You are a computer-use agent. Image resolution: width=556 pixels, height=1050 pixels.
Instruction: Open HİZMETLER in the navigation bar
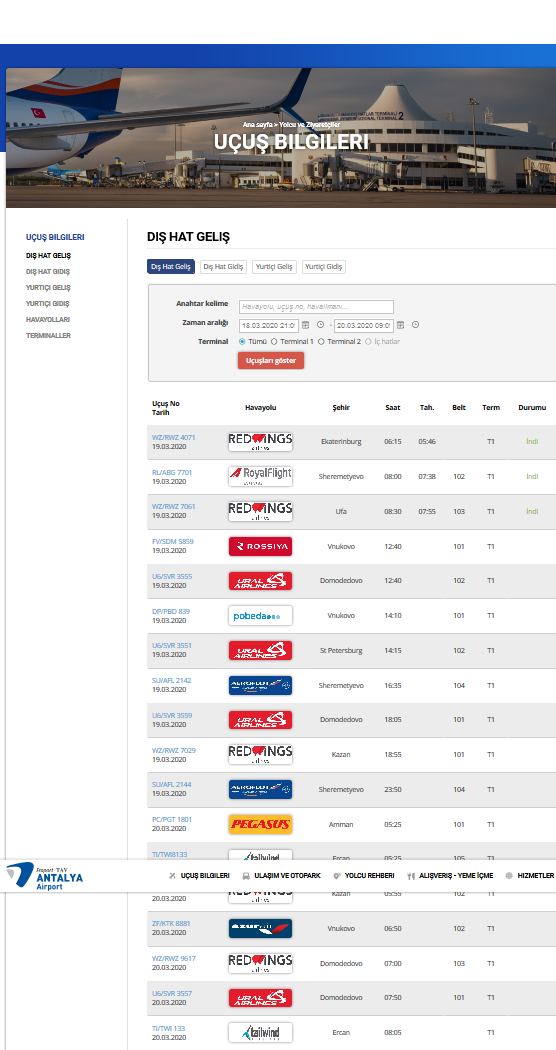coord(530,876)
